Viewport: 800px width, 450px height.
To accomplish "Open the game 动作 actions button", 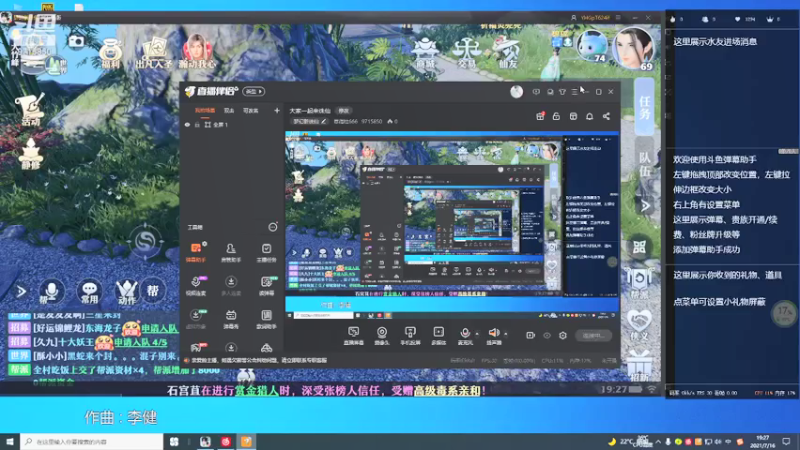I will tap(127, 291).
